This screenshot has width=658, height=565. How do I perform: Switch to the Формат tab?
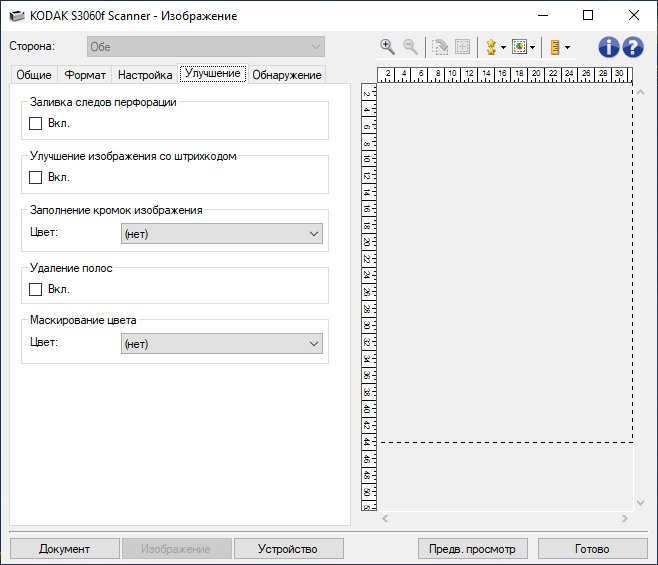coord(85,75)
